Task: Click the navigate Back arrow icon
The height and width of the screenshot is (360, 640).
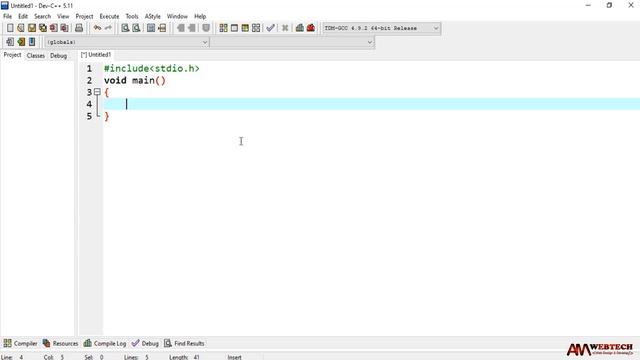Action: (180, 28)
